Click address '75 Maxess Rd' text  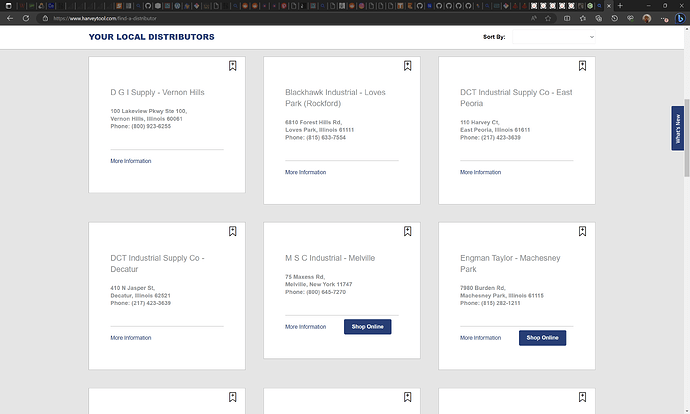pos(305,277)
